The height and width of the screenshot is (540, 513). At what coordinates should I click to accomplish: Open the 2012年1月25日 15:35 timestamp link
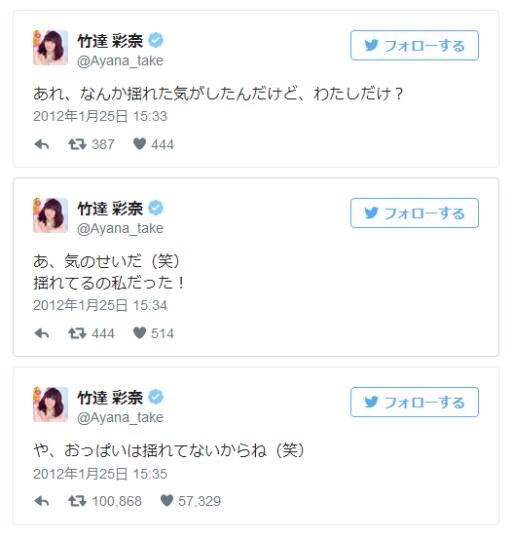tap(100, 474)
